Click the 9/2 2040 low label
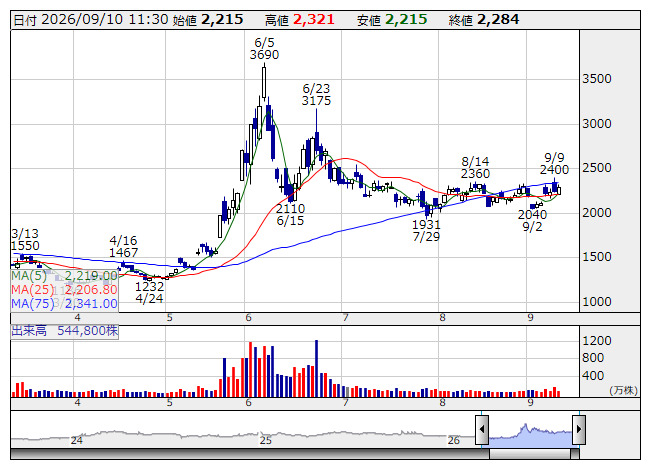 click(532, 221)
